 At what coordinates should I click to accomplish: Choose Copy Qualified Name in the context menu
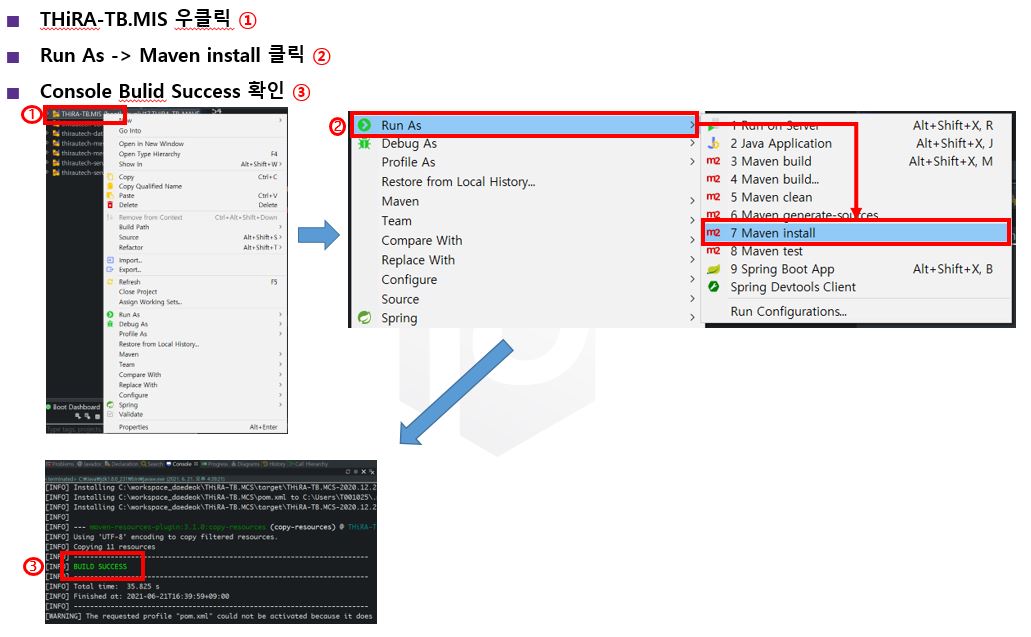[x=150, y=186]
